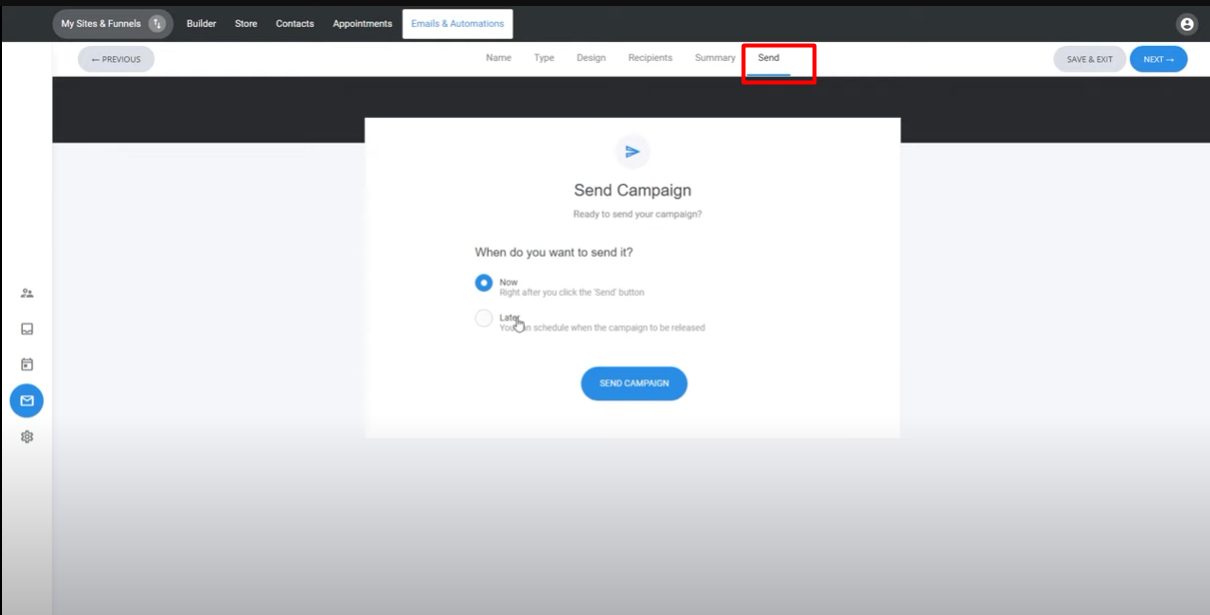Click the Previous button

(116, 59)
